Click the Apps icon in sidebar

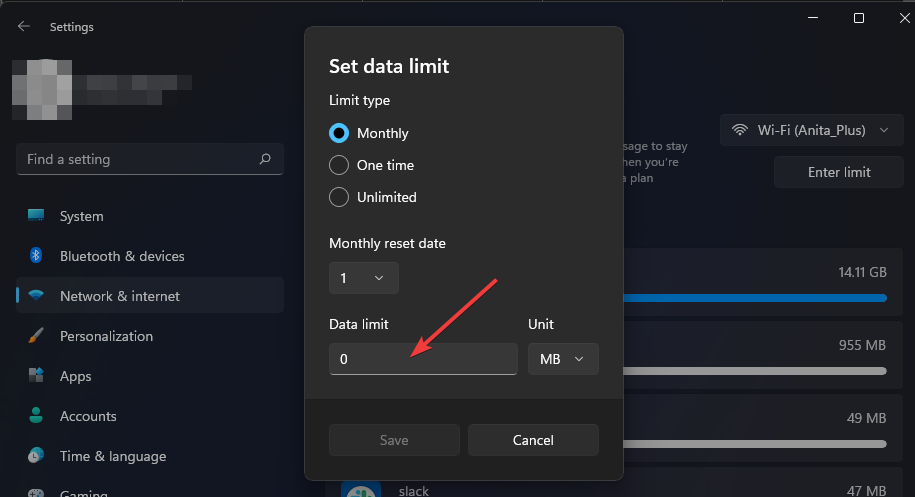36,376
